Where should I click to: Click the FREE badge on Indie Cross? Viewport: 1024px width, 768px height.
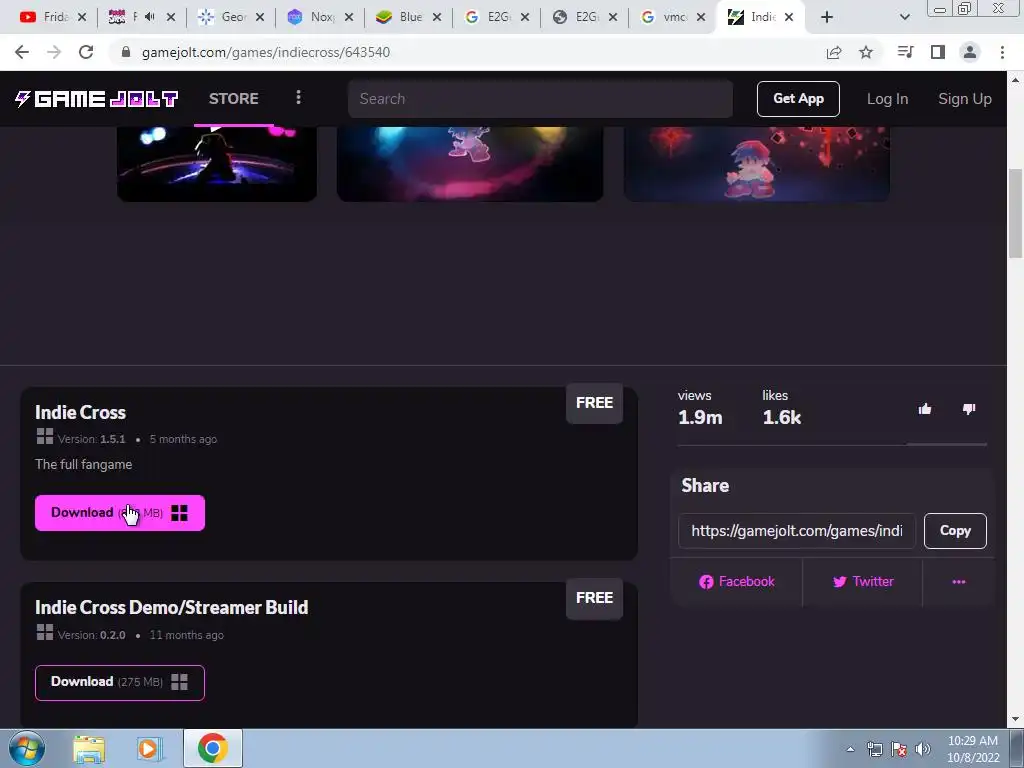point(594,403)
